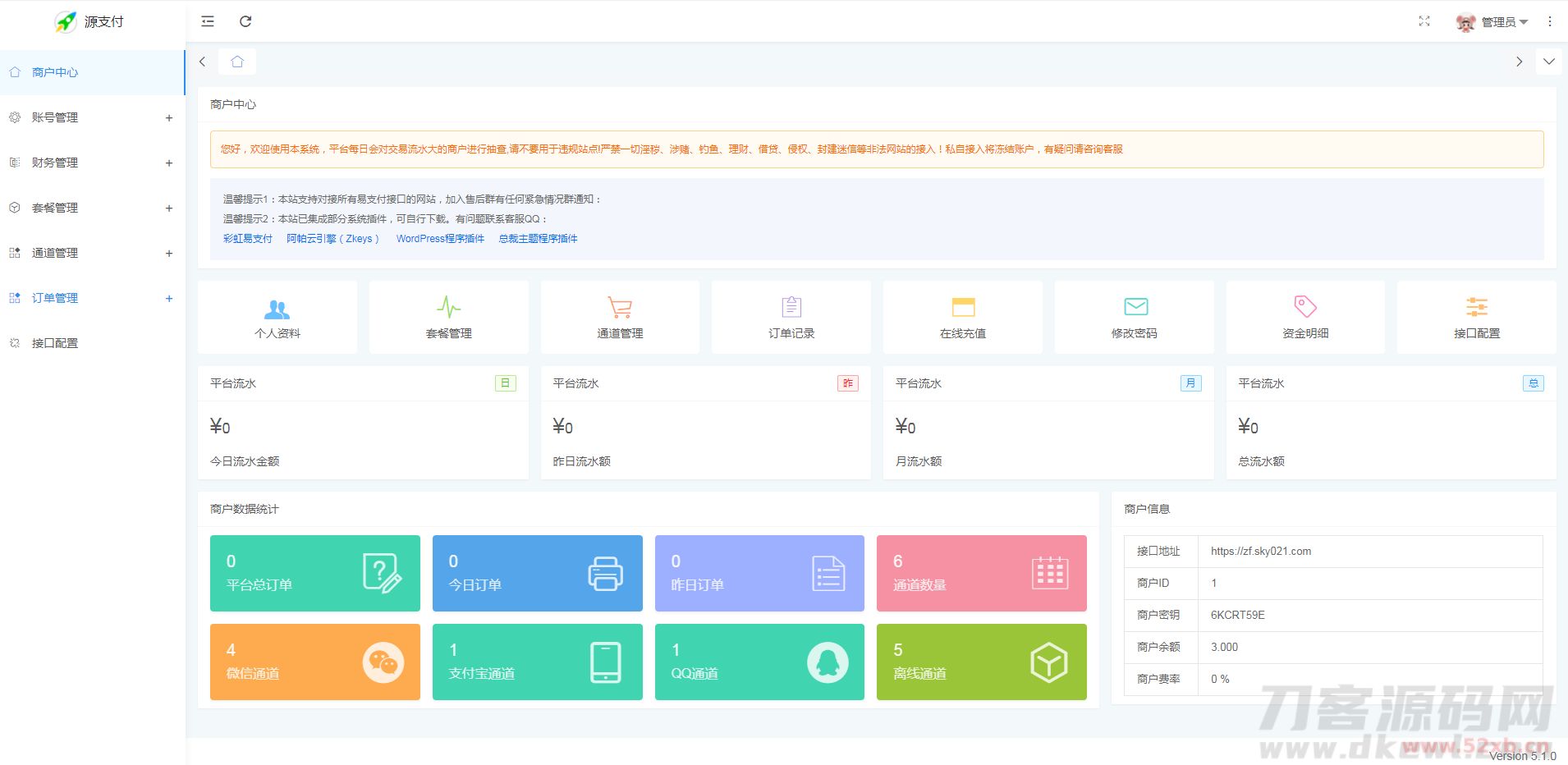Screen dimensions: 1568x765
Task: Open the home breadcrumb tab
Action: point(237,61)
